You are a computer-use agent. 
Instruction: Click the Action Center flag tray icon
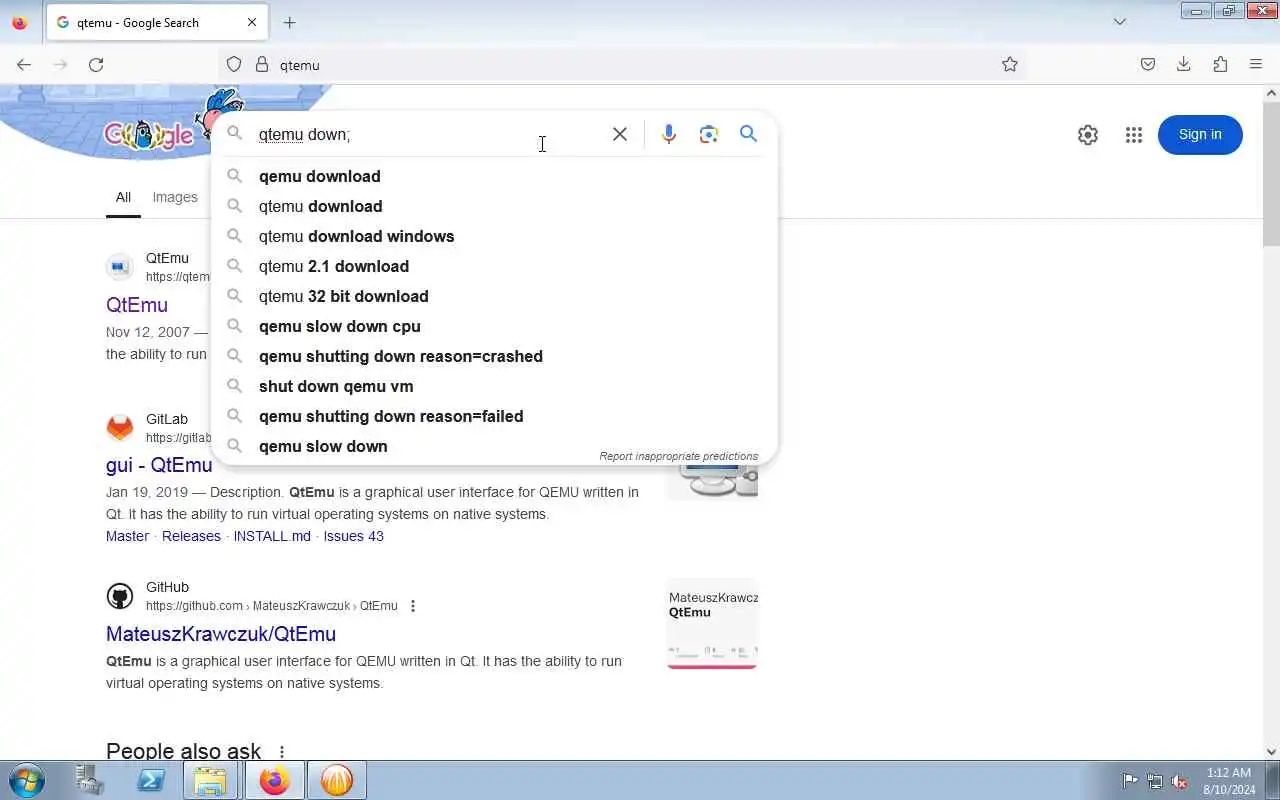point(1130,781)
